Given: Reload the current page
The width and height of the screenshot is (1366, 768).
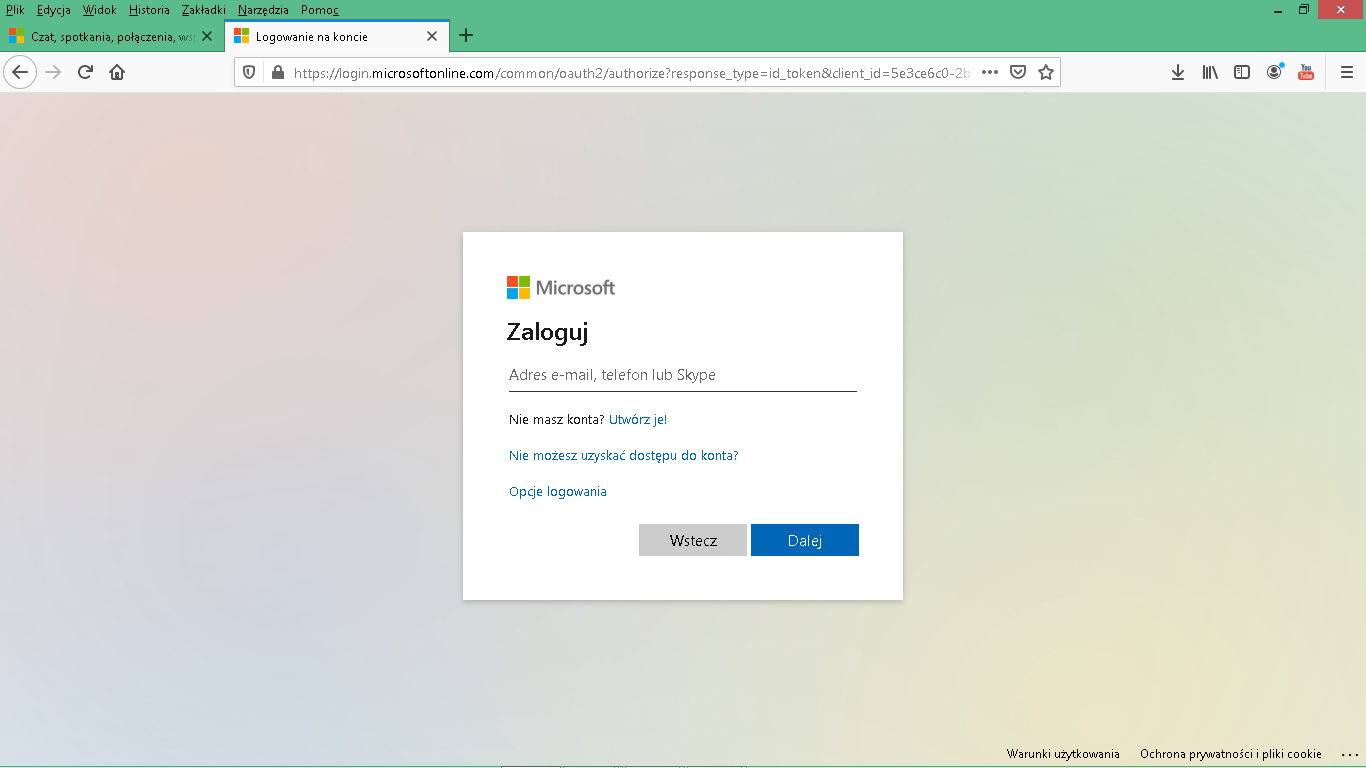Looking at the screenshot, I should click(85, 72).
